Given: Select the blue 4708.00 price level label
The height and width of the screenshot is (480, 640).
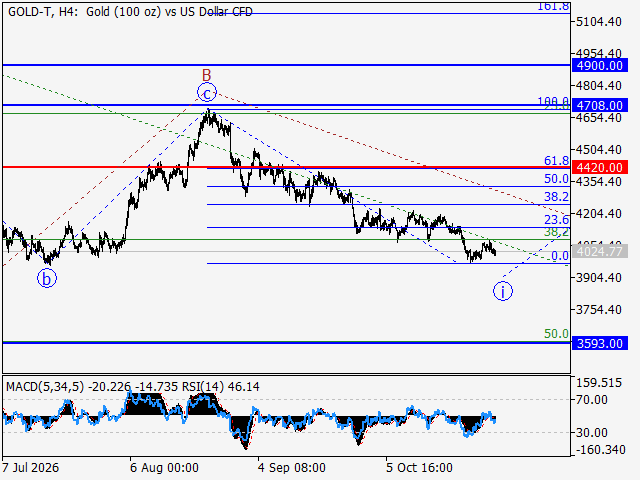Looking at the screenshot, I should coord(600,105).
